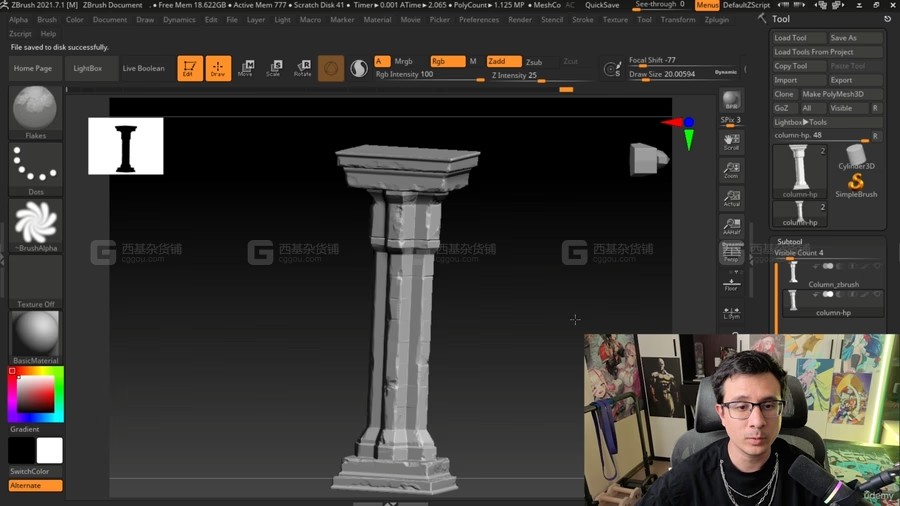Toggle Dynamic draw size

[726, 72]
